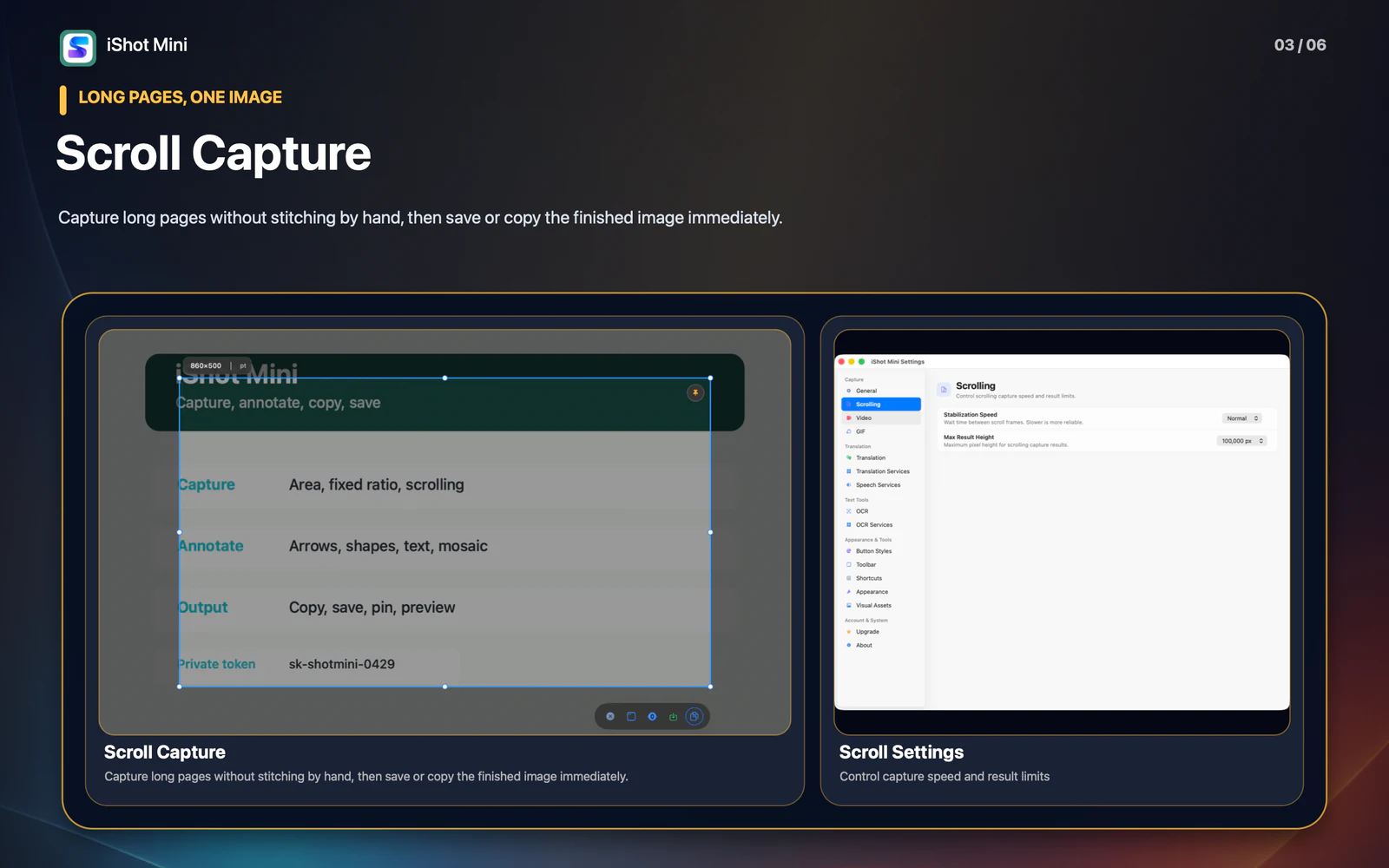The image size is (1389, 868).
Task: Open the Toolbar settings item
Action: 881,565
